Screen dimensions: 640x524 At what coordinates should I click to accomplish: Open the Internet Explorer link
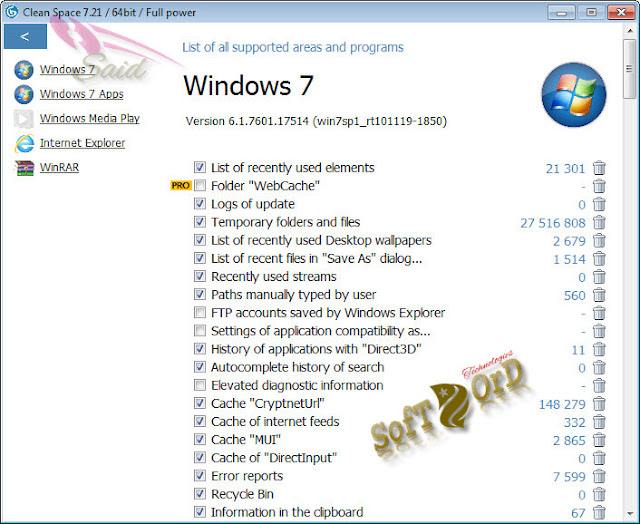tap(82, 143)
